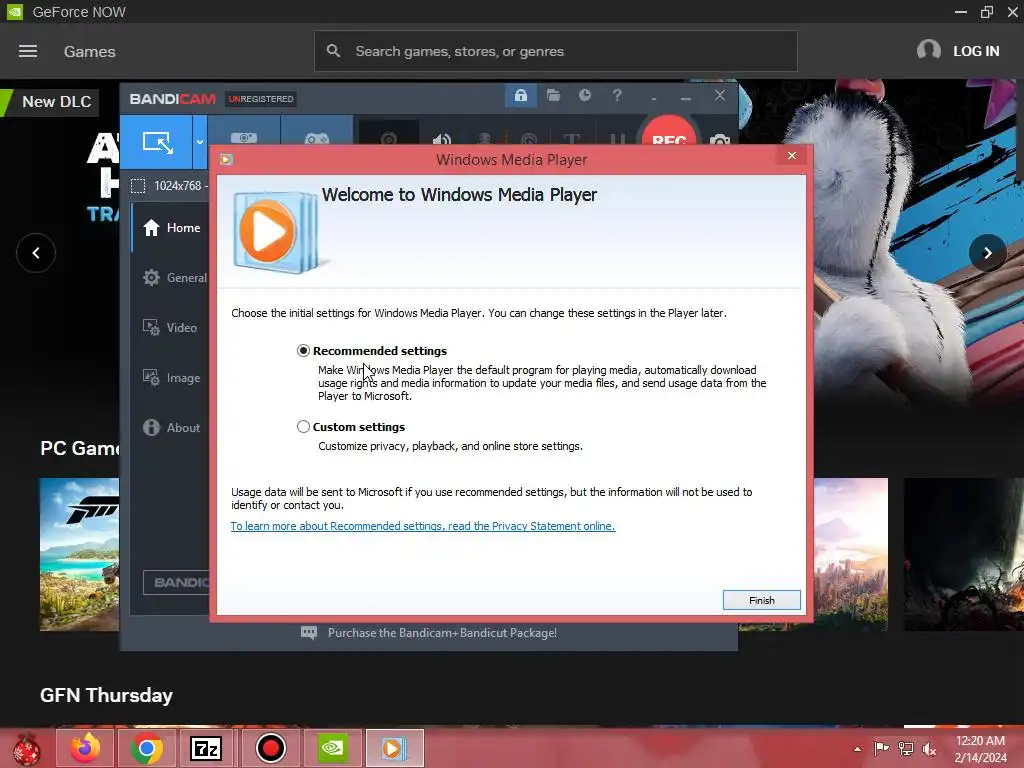This screenshot has height=768, width=1024.
Task: Open Bandicam General tab
Action: [x=174, y=278]
